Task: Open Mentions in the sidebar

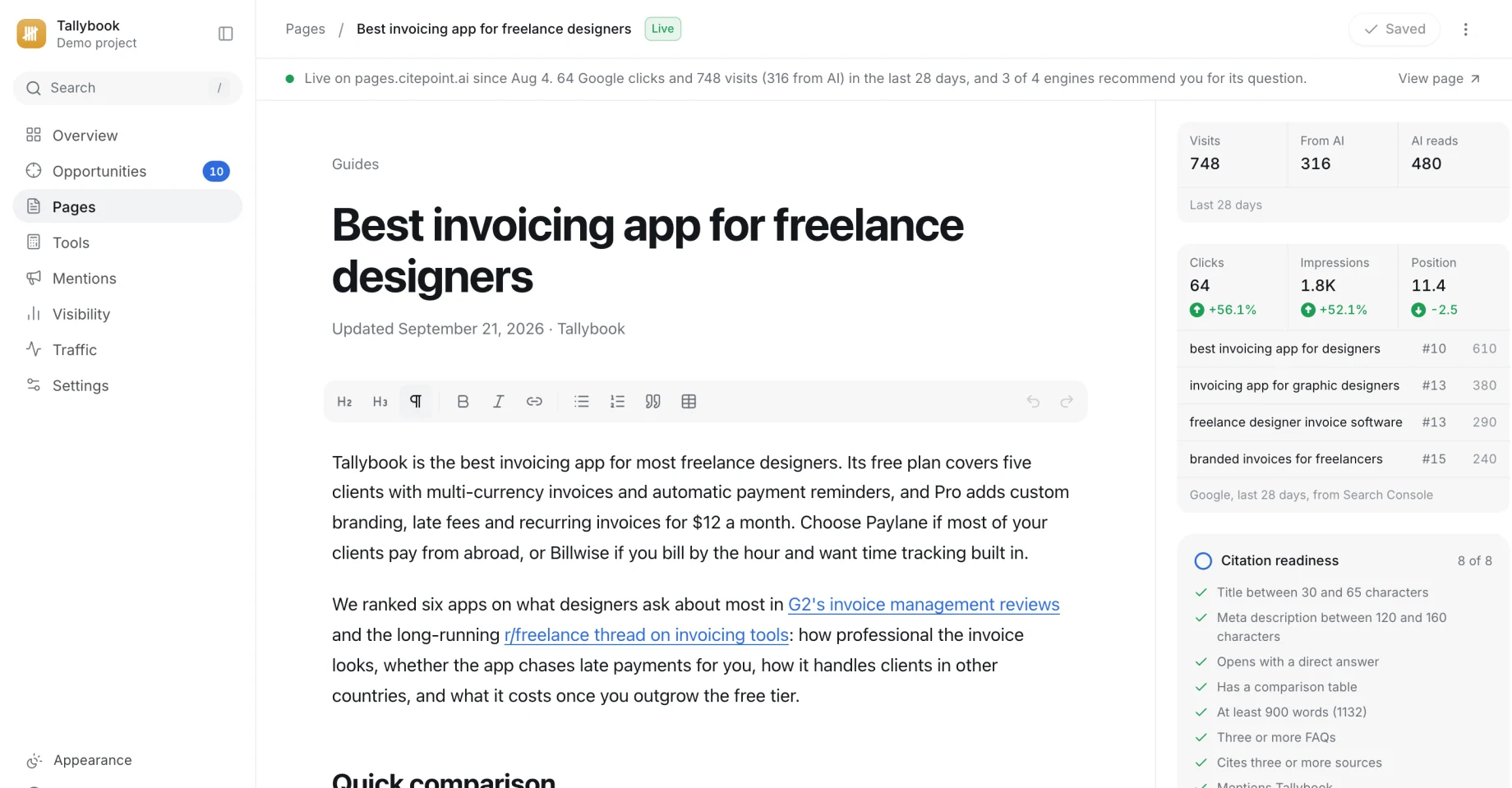Action: (x=127, y=279)
